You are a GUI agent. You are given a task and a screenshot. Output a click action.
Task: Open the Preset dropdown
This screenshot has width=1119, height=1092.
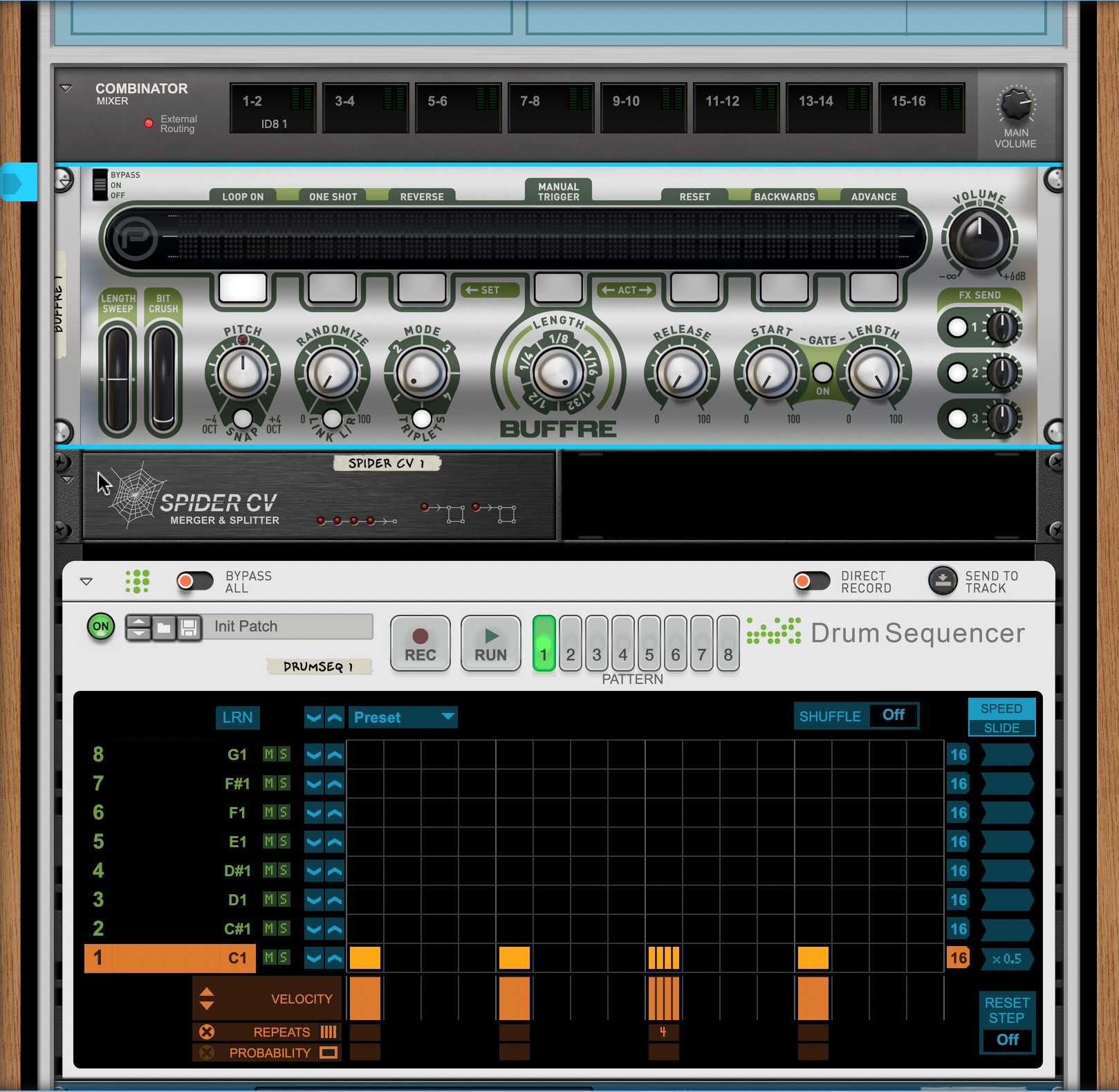click(x=403, y=717)
